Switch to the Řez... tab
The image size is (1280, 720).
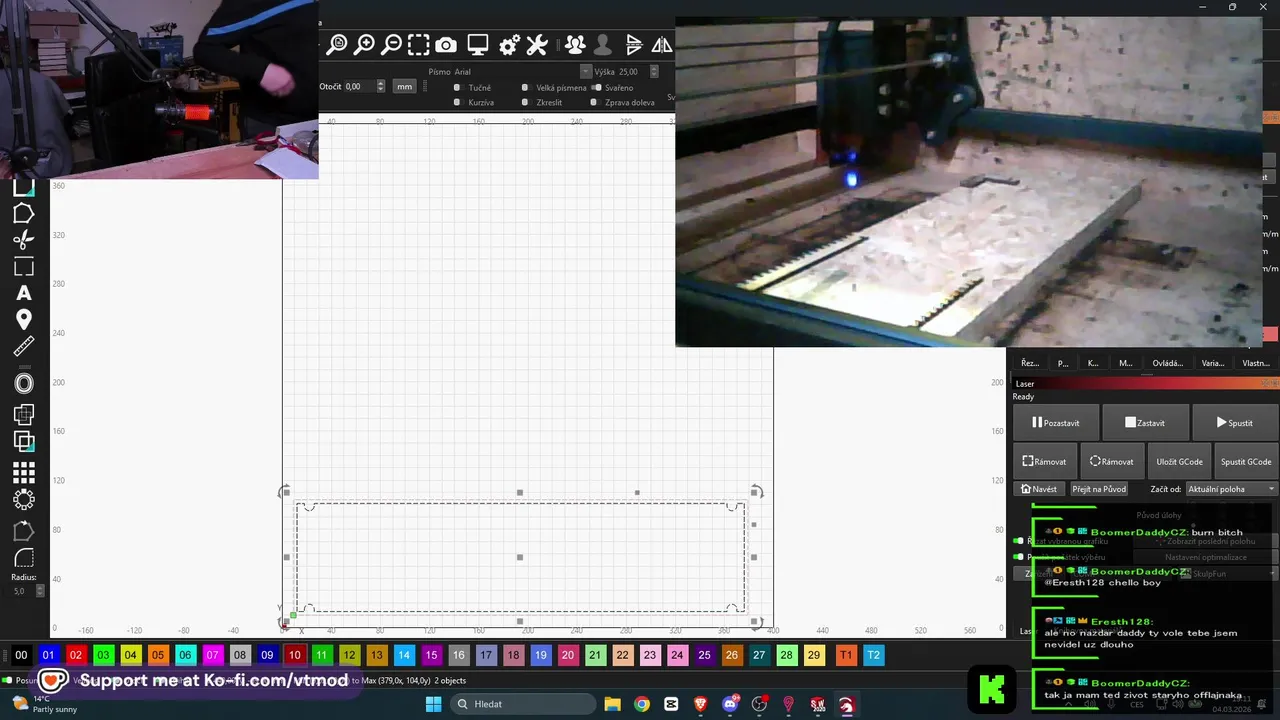point(1030,364)
